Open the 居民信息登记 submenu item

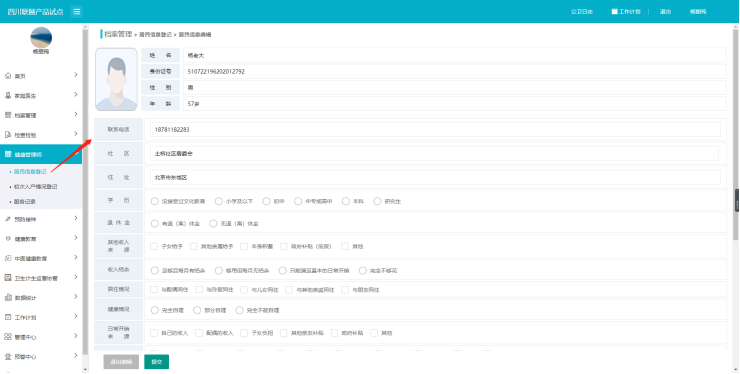[x=30, y=172]
